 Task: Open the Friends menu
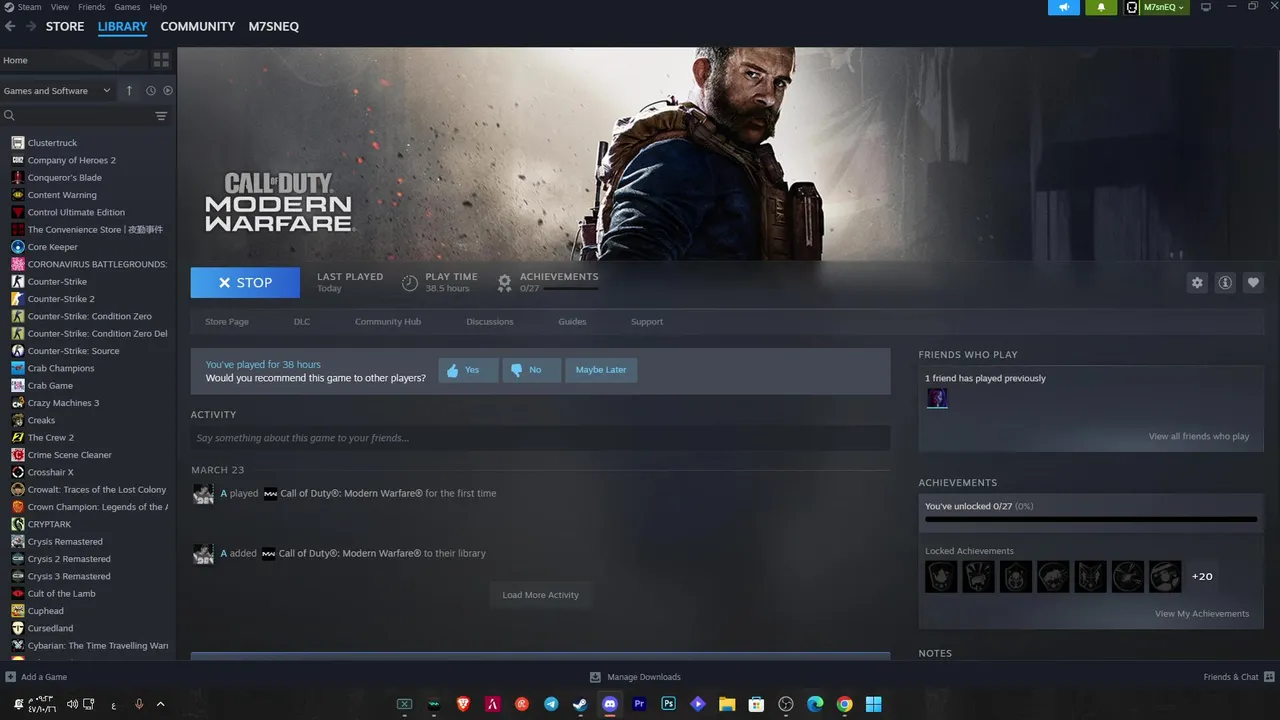(91, 7)
